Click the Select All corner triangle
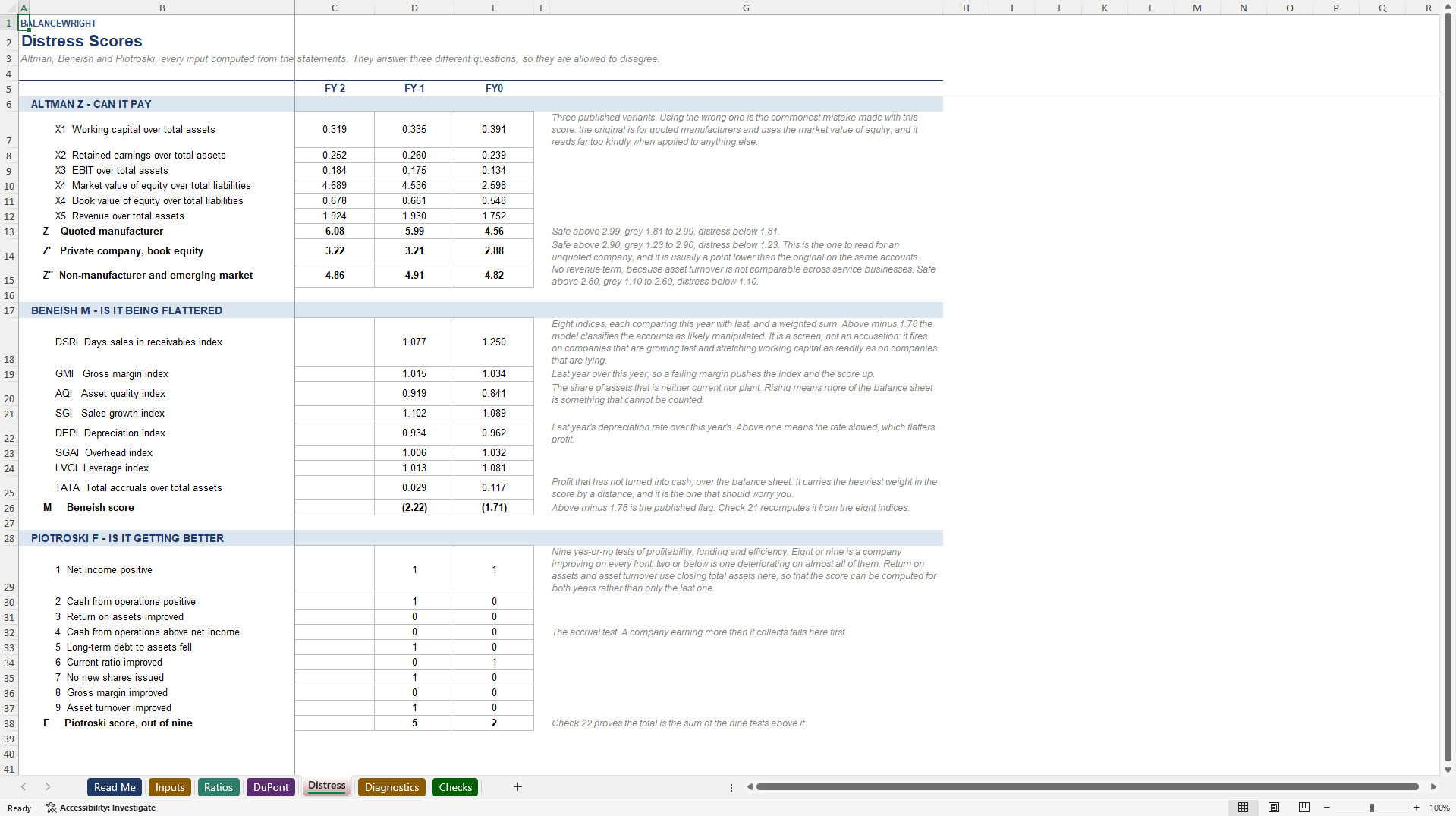The width and height of the screenshot is (1456, 816). click(9, 8)
